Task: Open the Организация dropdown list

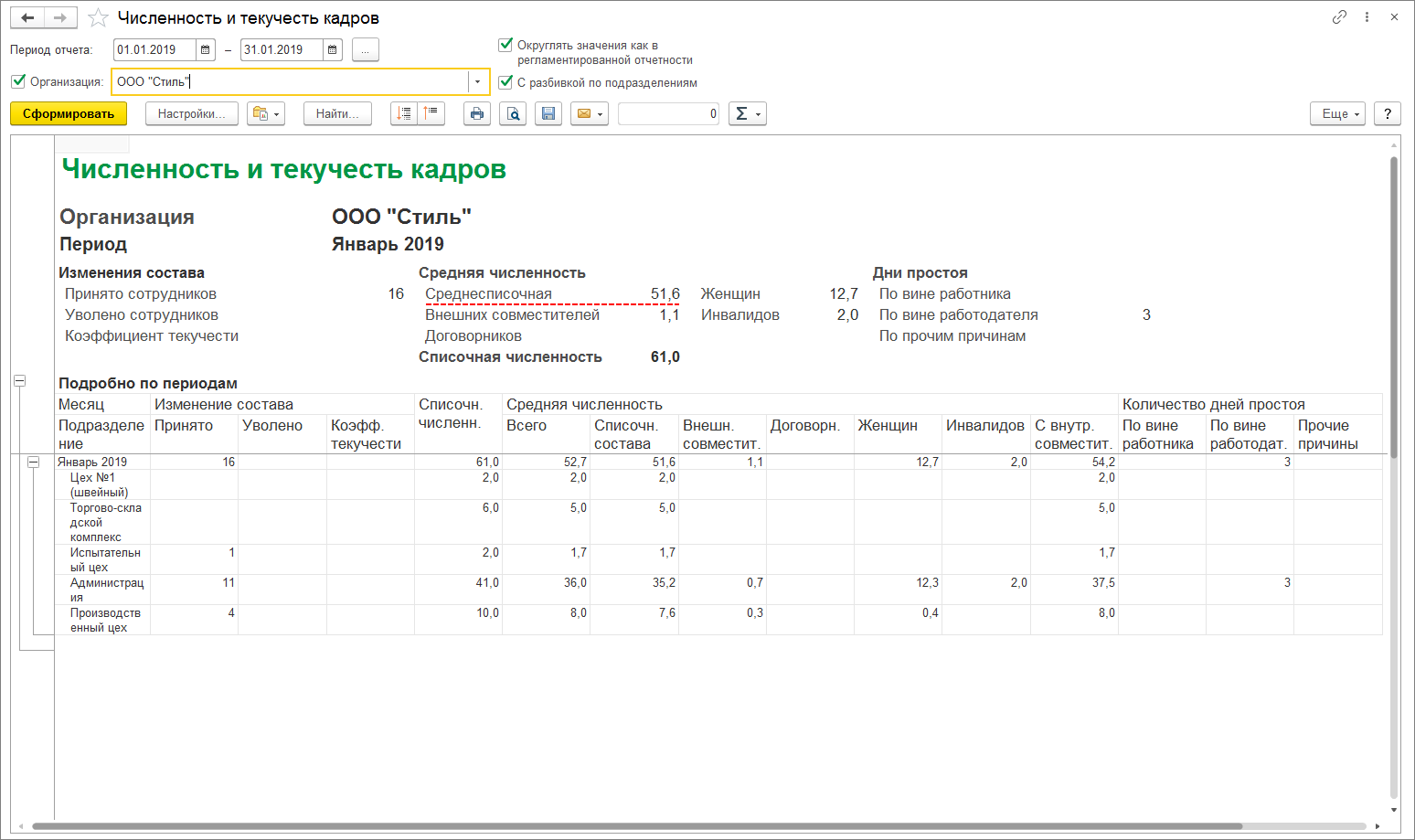Action: click(477, 82)
